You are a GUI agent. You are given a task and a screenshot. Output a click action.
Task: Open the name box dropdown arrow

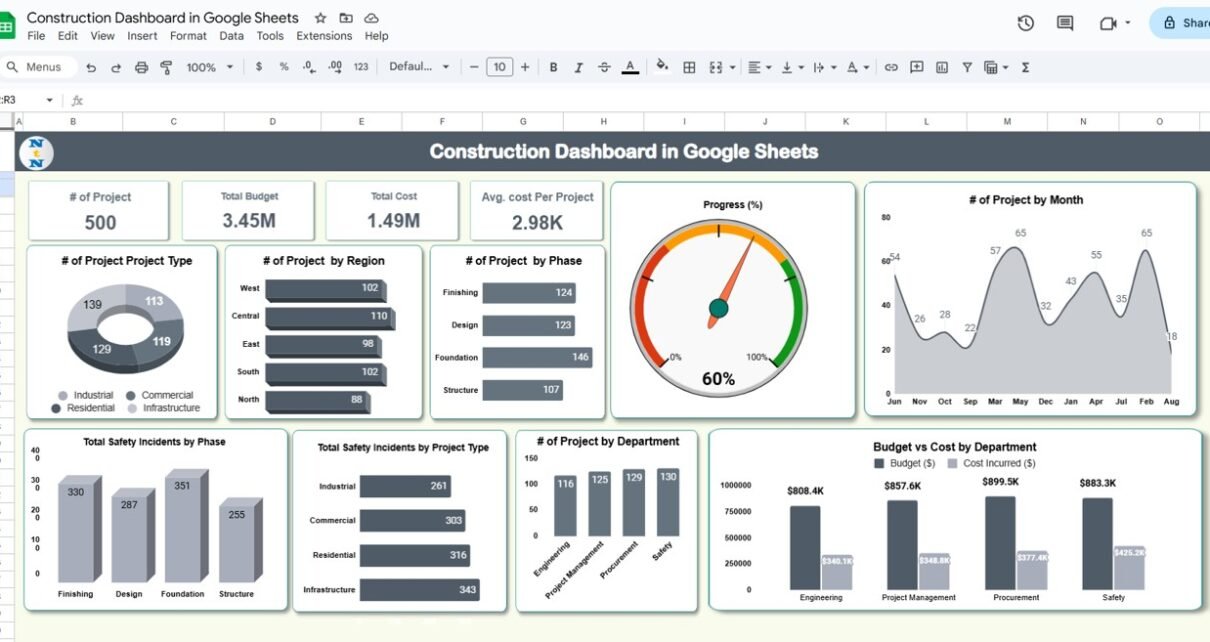pyautogui.click(x=49, y=100)
